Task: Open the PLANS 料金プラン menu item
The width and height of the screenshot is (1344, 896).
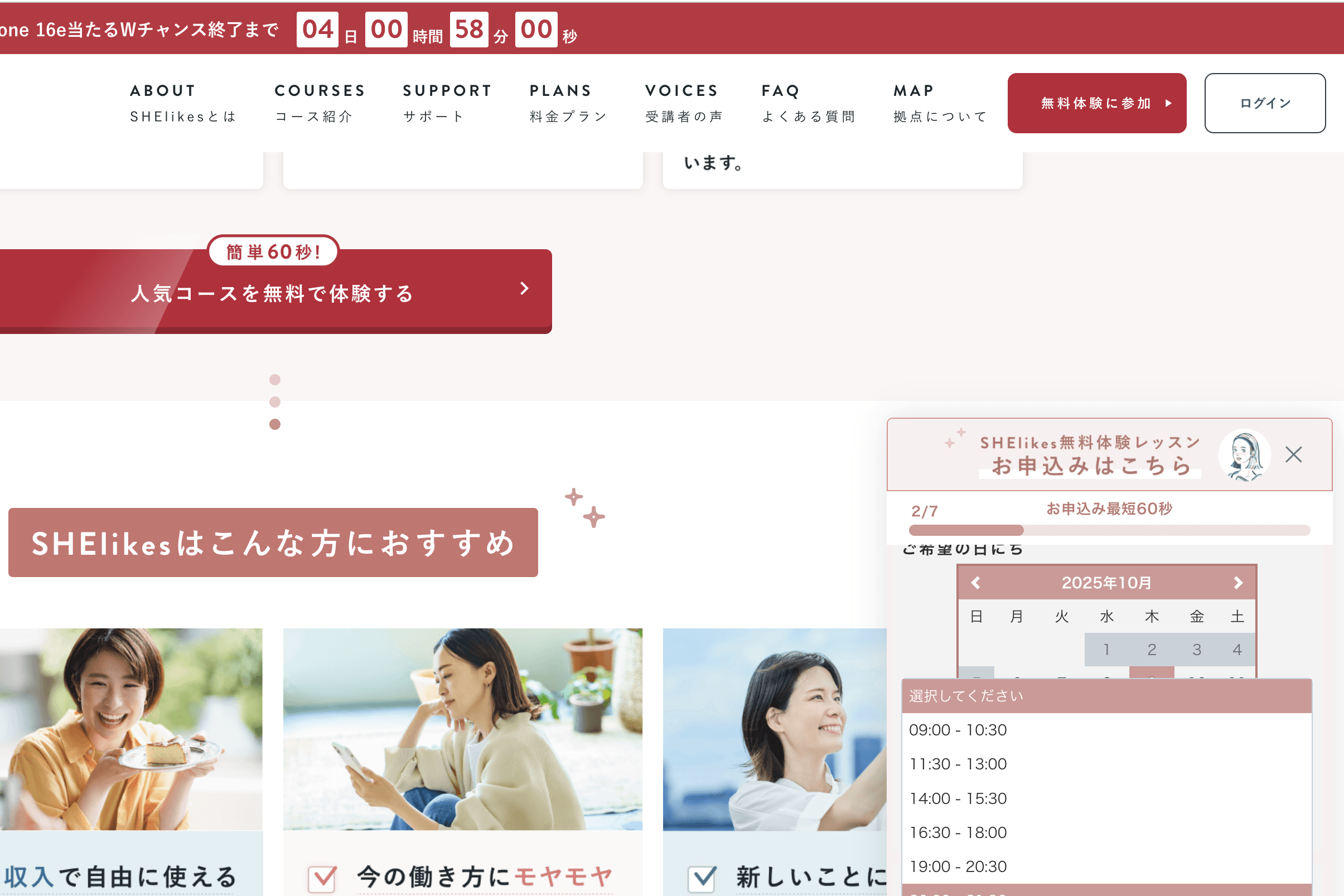Action: click(567, 103)
